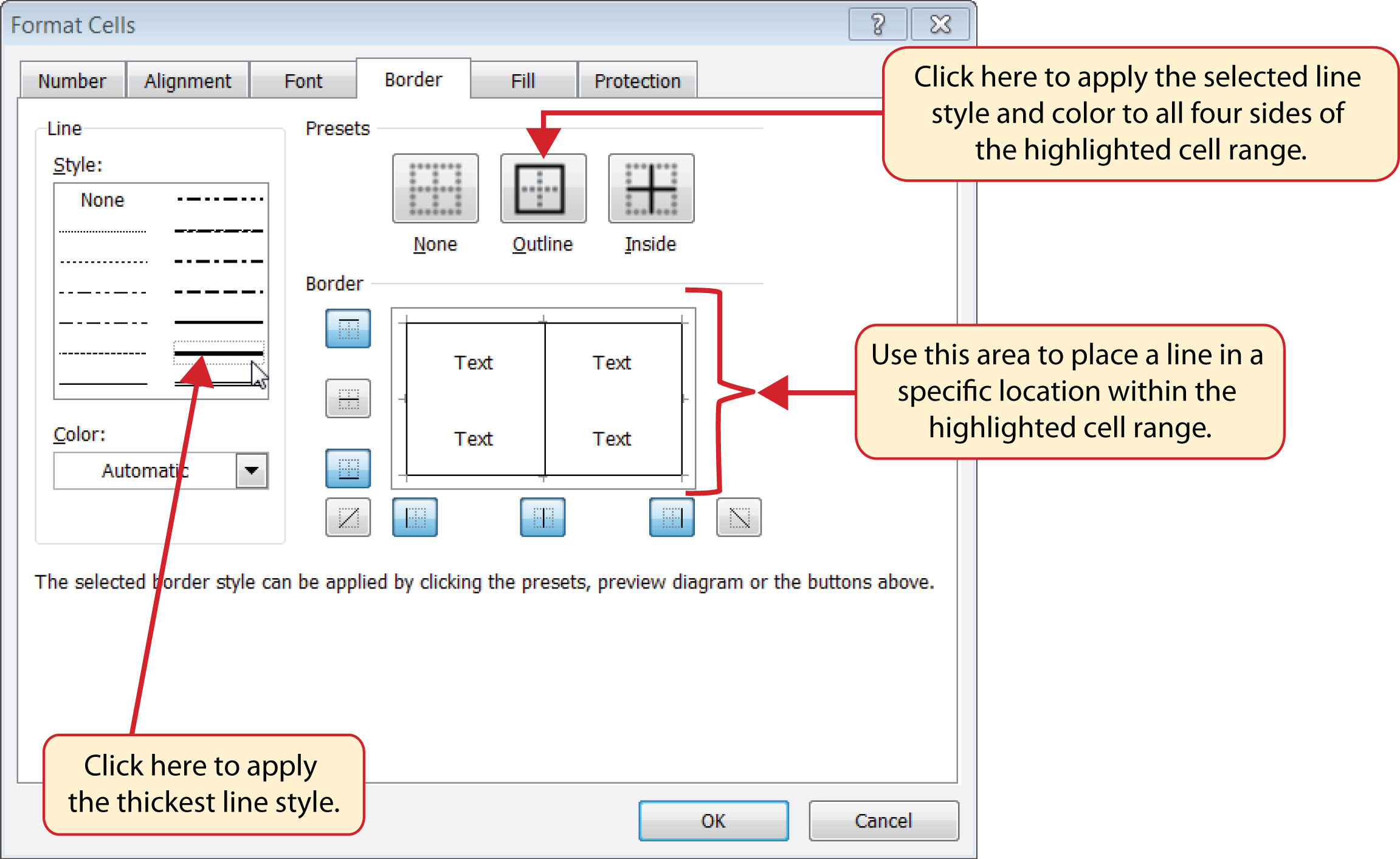1400x859 pixels.
Task: Select the medium dash-dot line style
Action: click(x=219, y=261)
